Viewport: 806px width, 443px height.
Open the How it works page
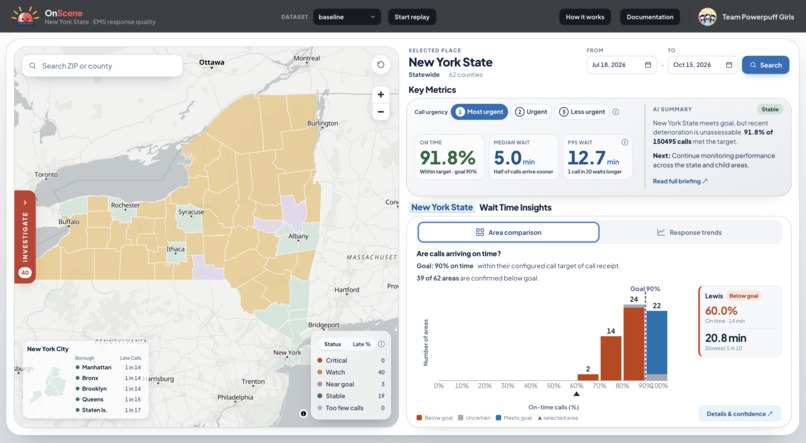tap(585, 17)
